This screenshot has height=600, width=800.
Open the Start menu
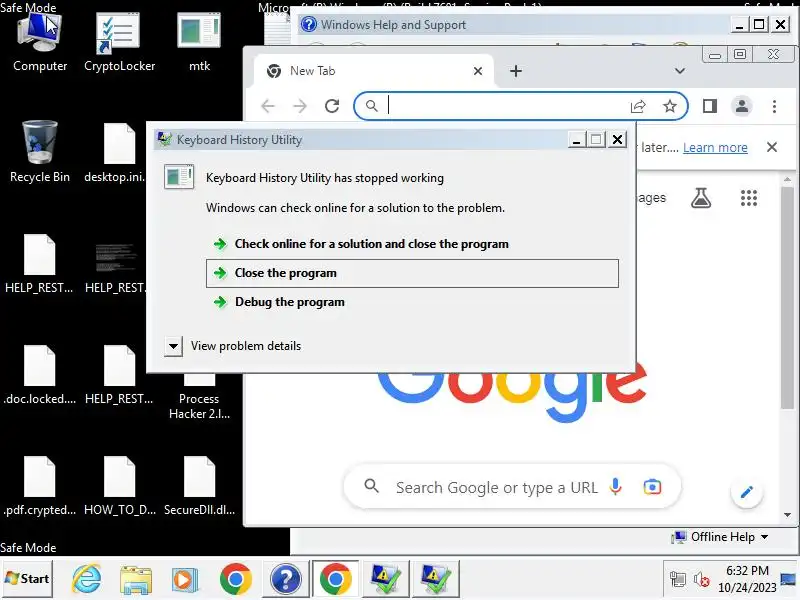27,579
